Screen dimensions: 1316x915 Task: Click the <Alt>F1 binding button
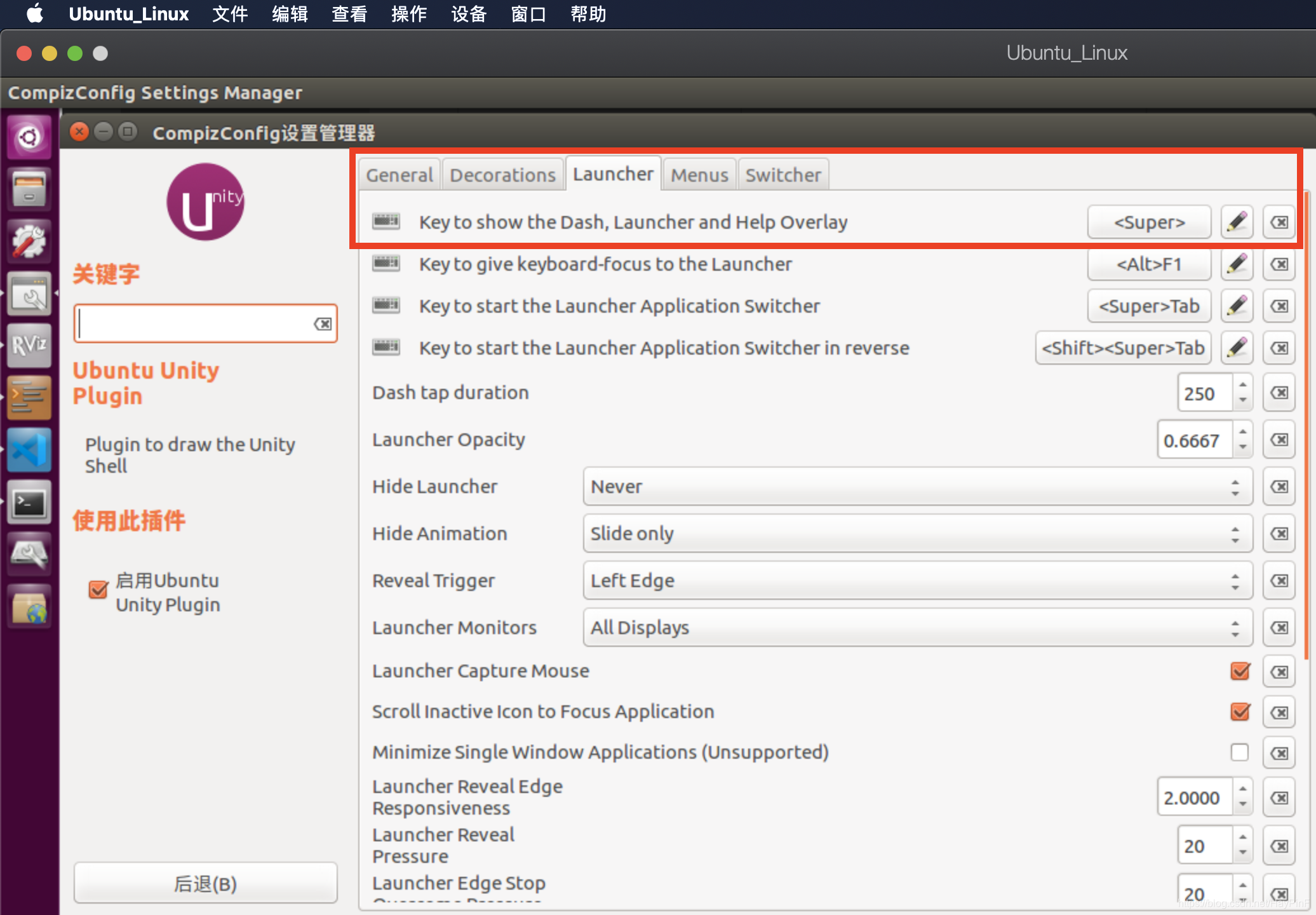point(1149,264)
